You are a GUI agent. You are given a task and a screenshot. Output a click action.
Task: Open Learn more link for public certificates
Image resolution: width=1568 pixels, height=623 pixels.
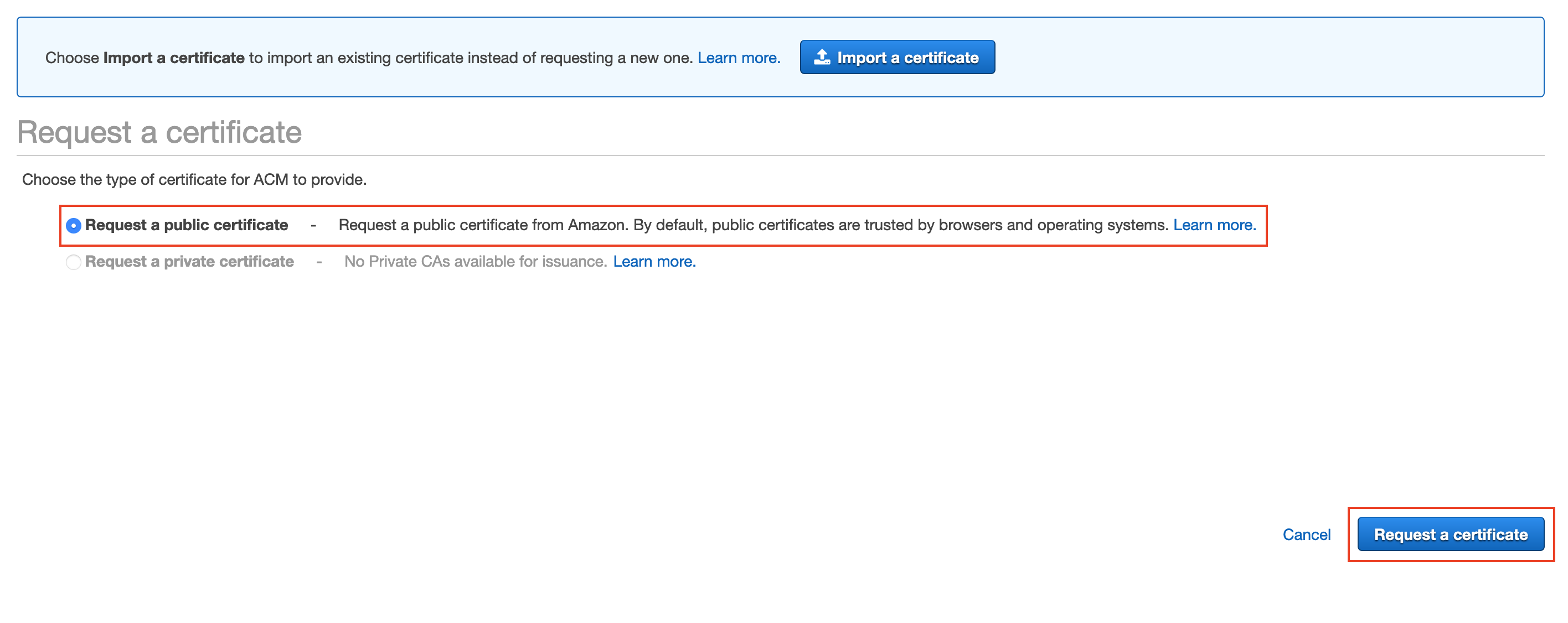click(1214, 225)
